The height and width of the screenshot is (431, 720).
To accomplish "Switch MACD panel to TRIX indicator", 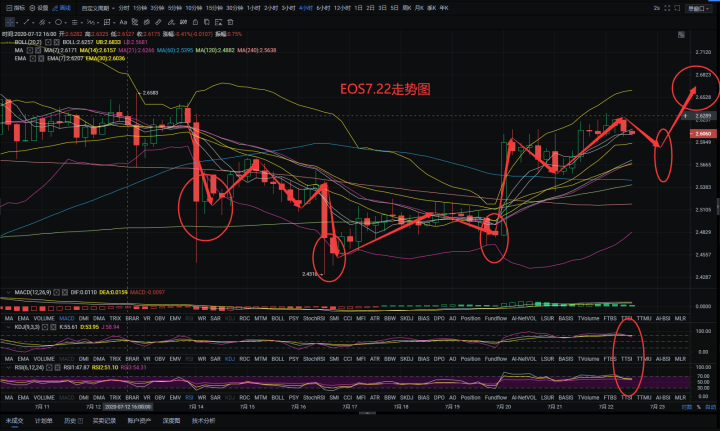I will [x=115, y=318].
